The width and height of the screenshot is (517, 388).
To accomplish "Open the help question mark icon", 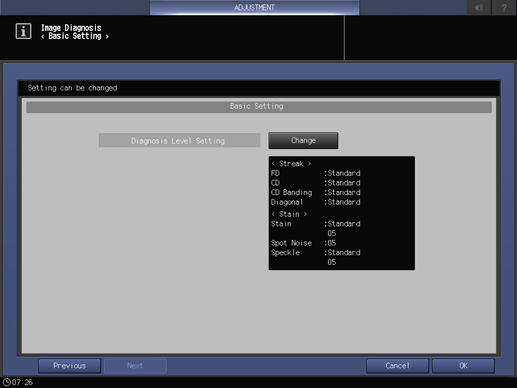I will click(504, 7).
